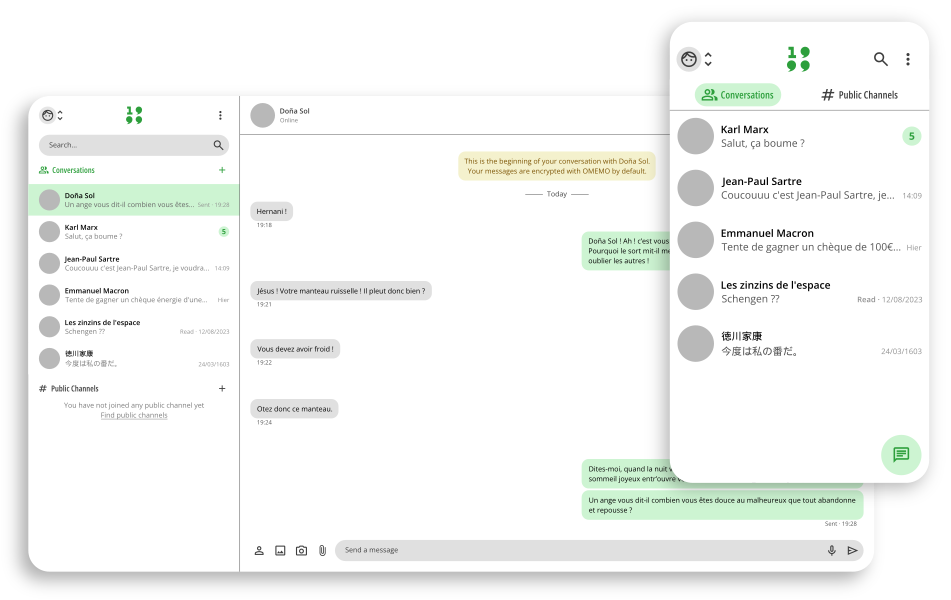Expand the mobile account switcher arrows
951x600 pixels.
708,59
